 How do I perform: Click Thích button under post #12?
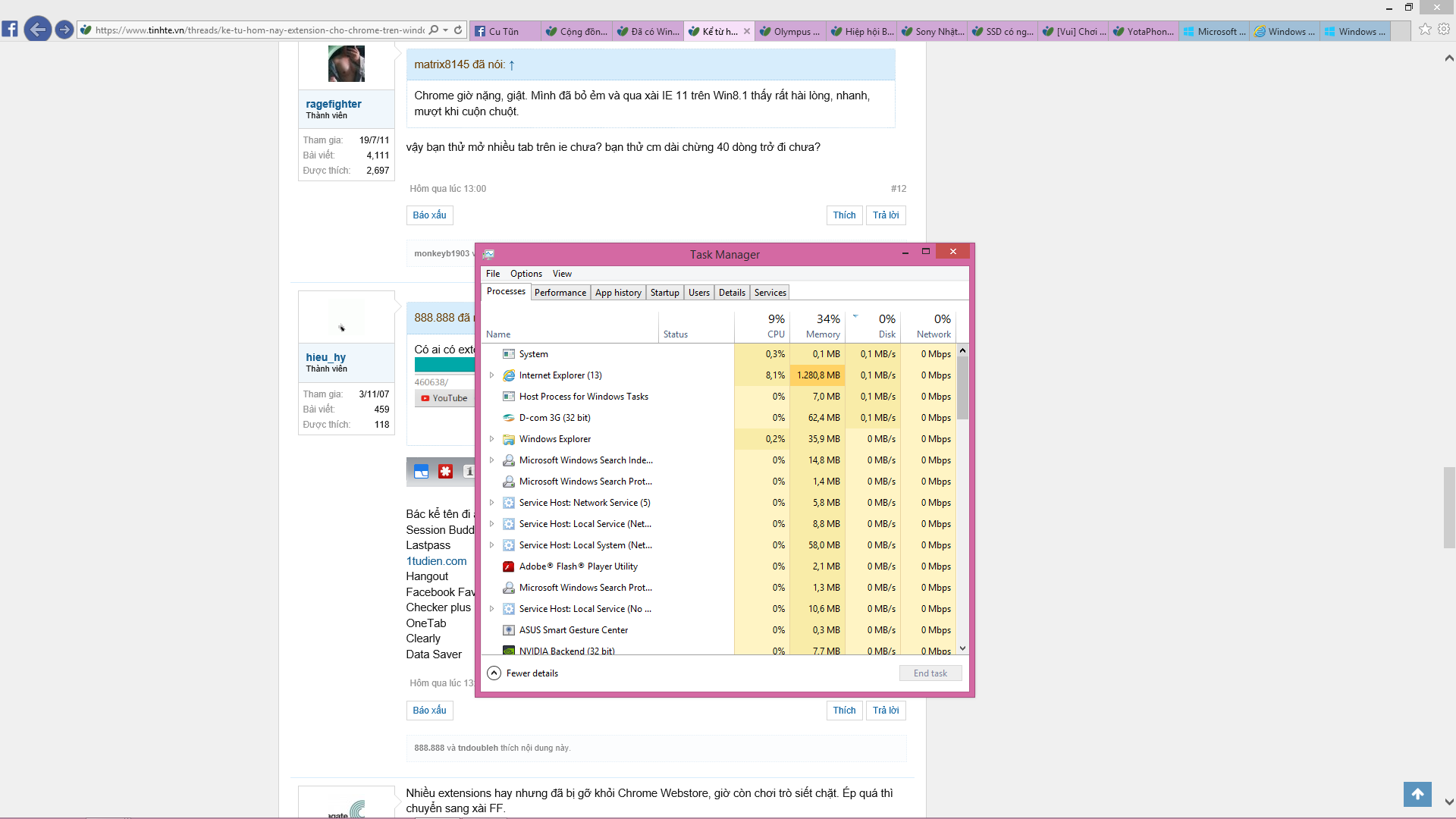point(844,215)
